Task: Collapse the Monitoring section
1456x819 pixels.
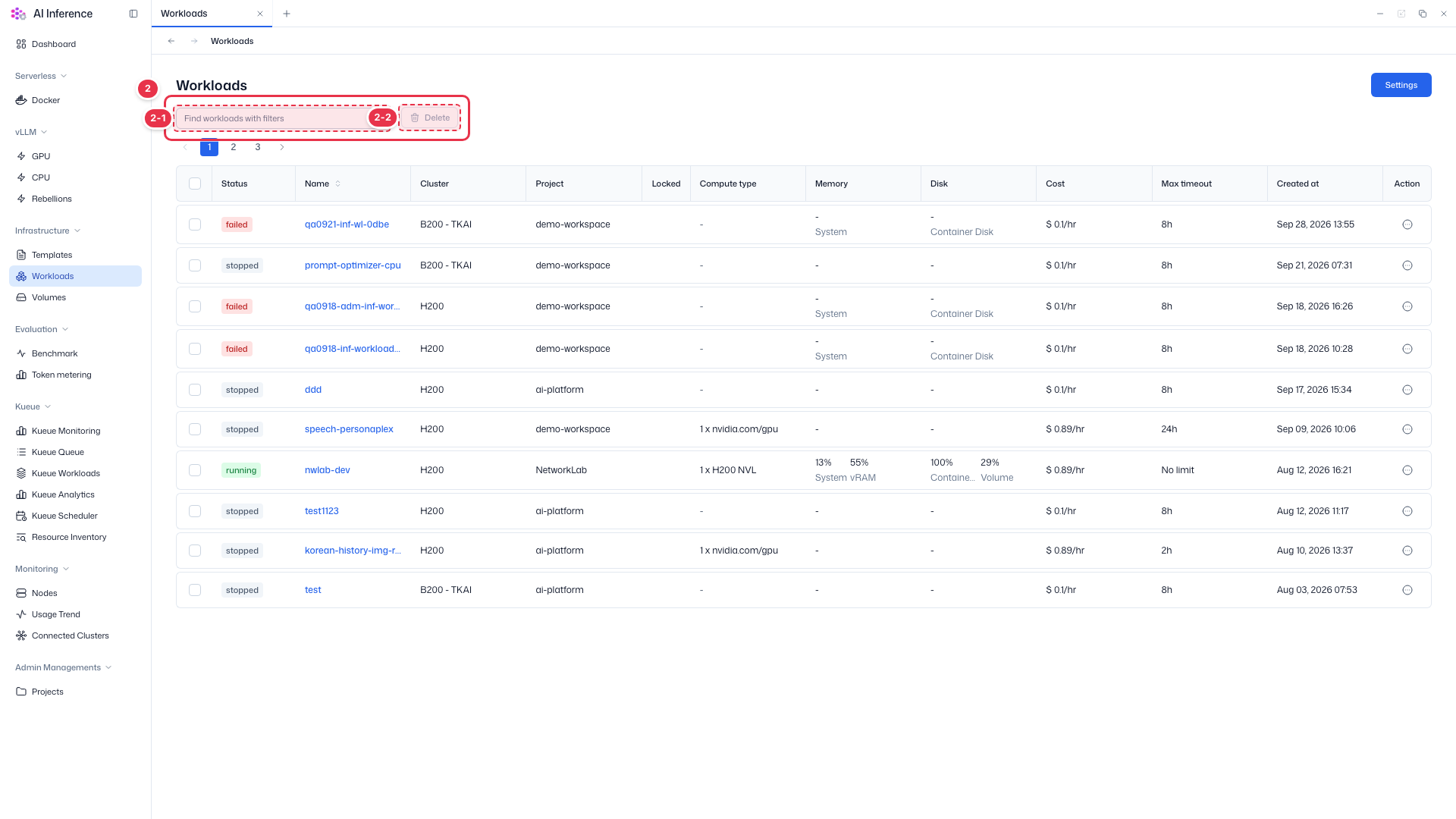Action: (42, 569)
